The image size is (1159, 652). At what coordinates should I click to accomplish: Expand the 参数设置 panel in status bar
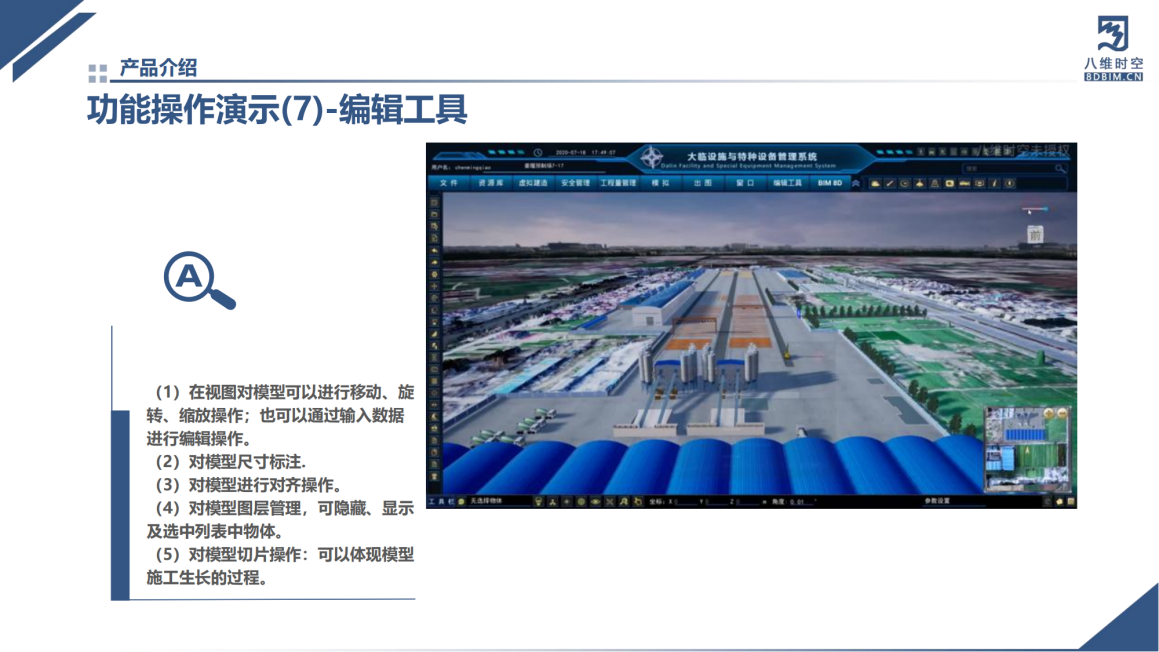[937, 500]
